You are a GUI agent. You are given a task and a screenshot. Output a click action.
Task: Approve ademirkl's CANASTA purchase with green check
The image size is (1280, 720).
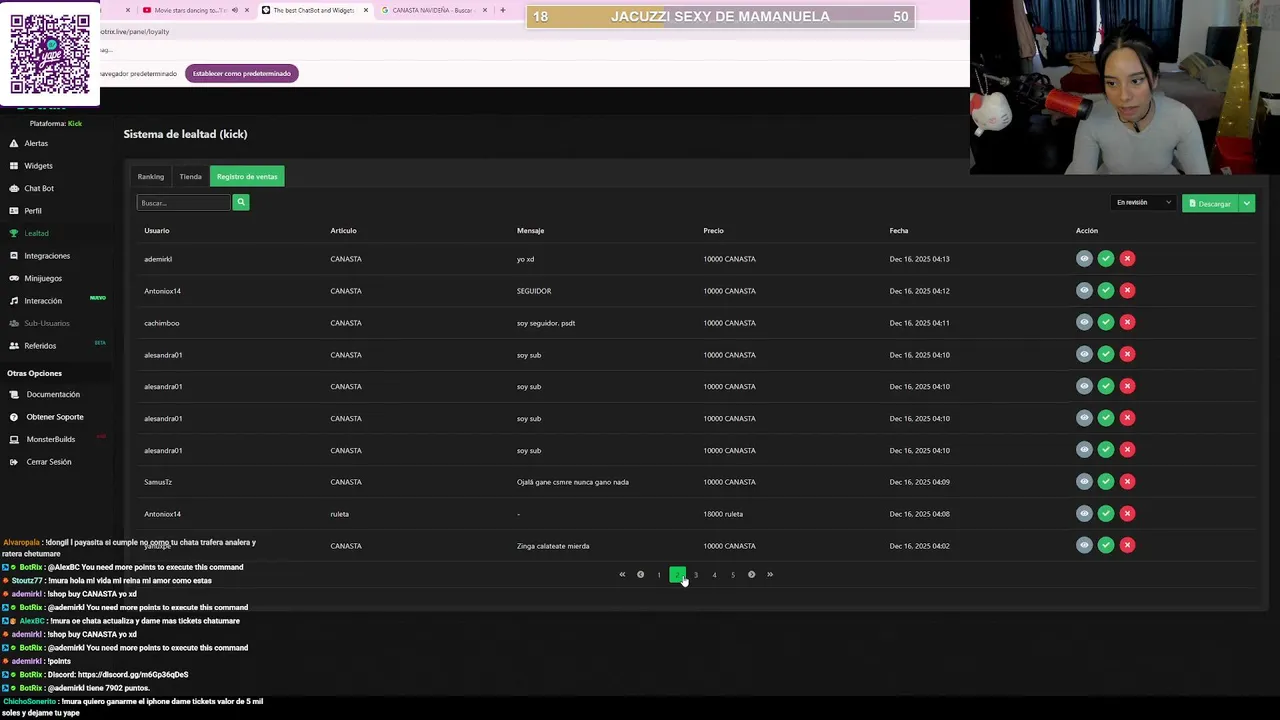(x=1105, y=259)
